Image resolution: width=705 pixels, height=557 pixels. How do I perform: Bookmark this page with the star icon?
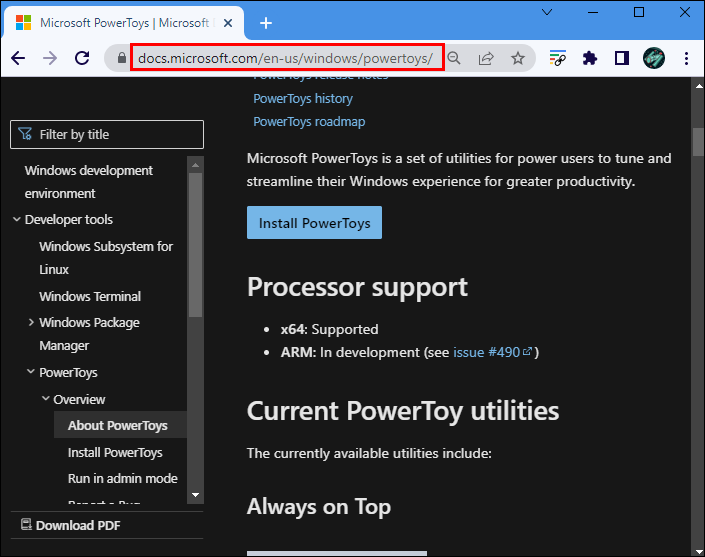[518, 58]
